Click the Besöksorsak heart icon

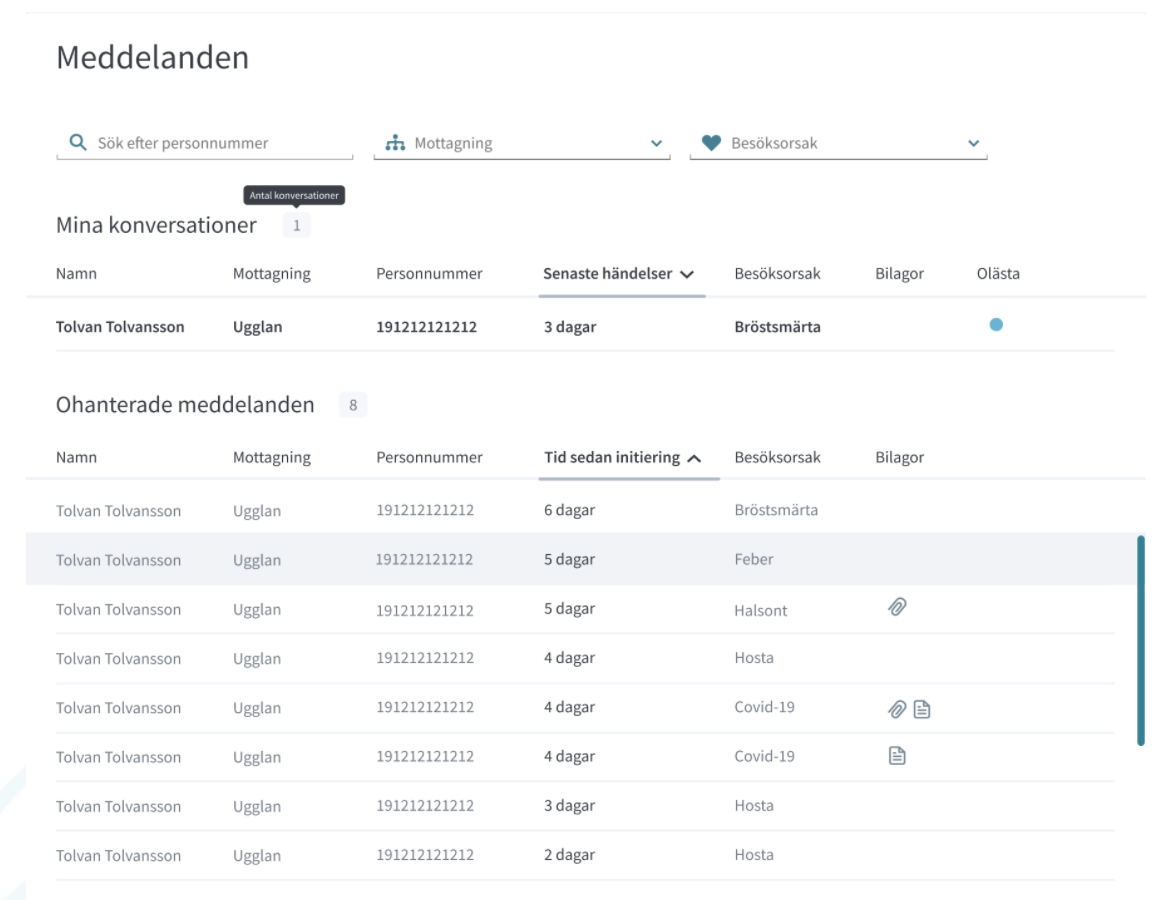tap(711, 142)
